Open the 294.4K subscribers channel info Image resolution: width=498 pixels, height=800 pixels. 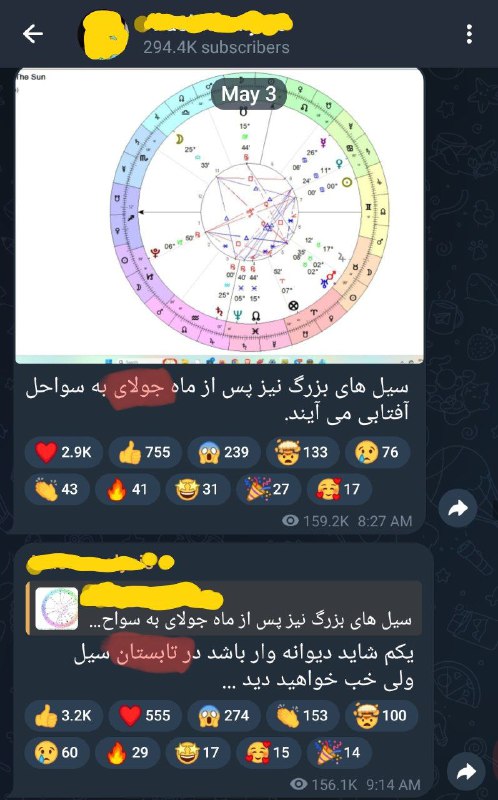216,47
